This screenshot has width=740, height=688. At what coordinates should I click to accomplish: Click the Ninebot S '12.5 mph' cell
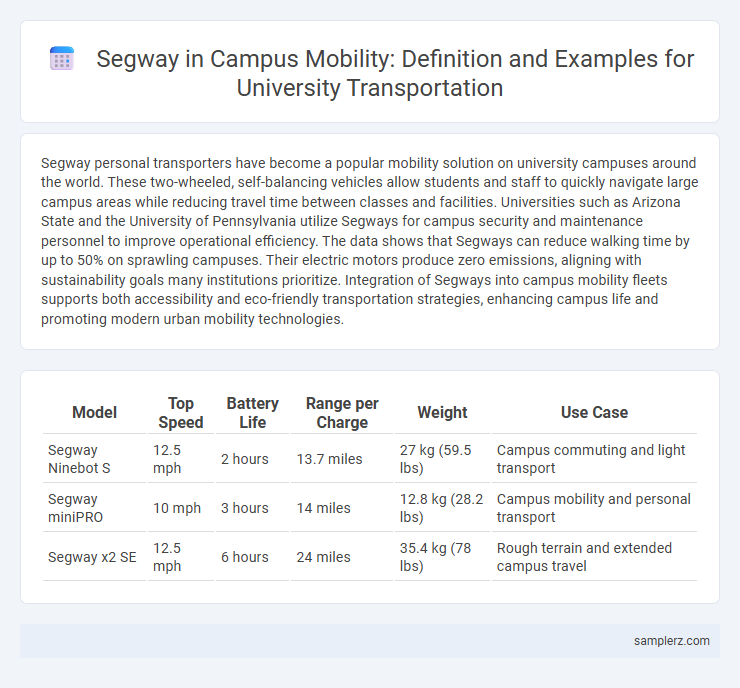coord(181,459)
